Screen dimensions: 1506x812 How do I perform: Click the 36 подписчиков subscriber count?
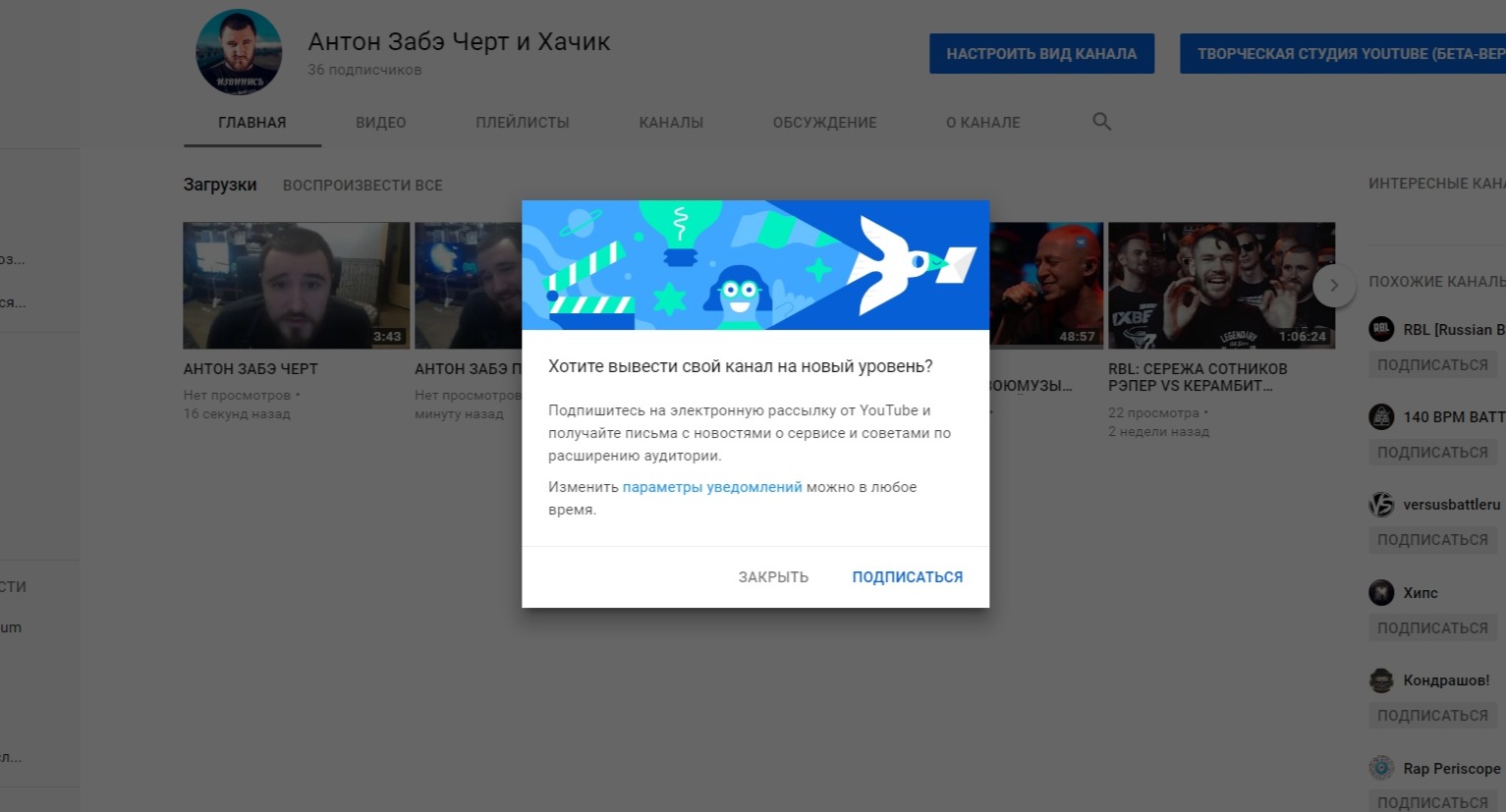coord(364,70)
